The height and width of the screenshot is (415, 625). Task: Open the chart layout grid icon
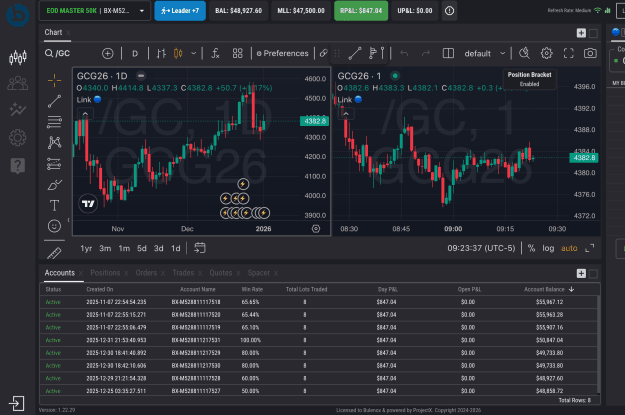[238, 53]
